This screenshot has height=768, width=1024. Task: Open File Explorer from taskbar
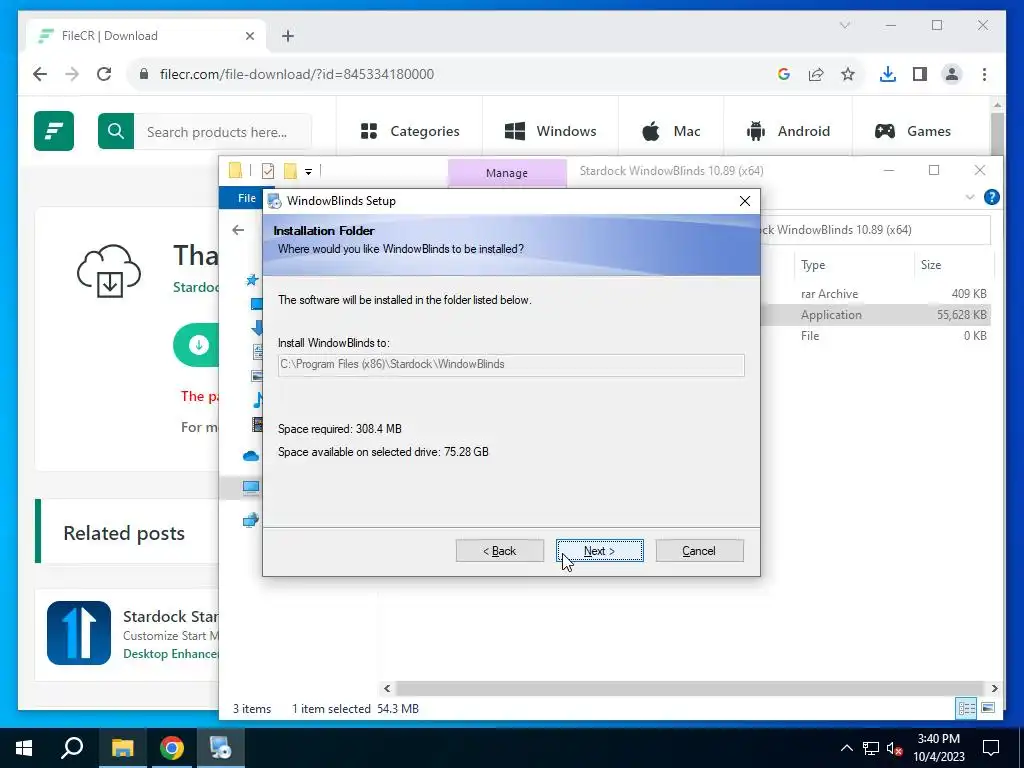point(122,748)
